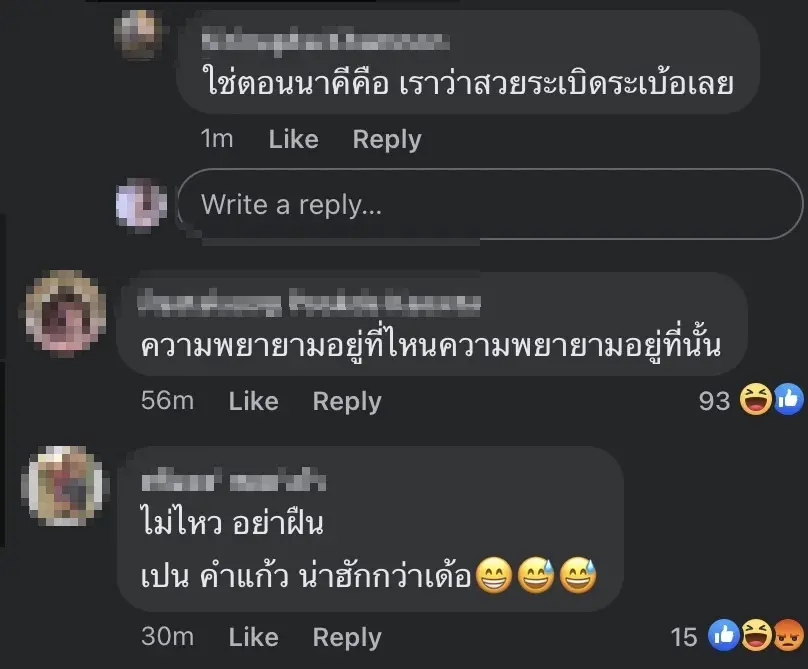Open the profile picture of the 1m commenter

pos(142,35)
